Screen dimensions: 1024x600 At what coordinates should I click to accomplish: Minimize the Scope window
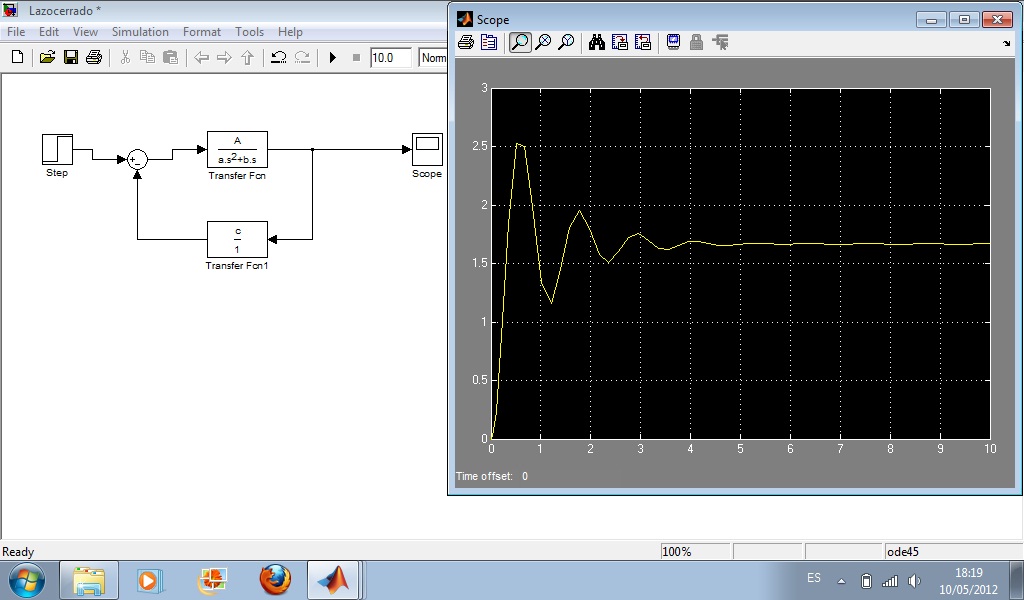931,20
